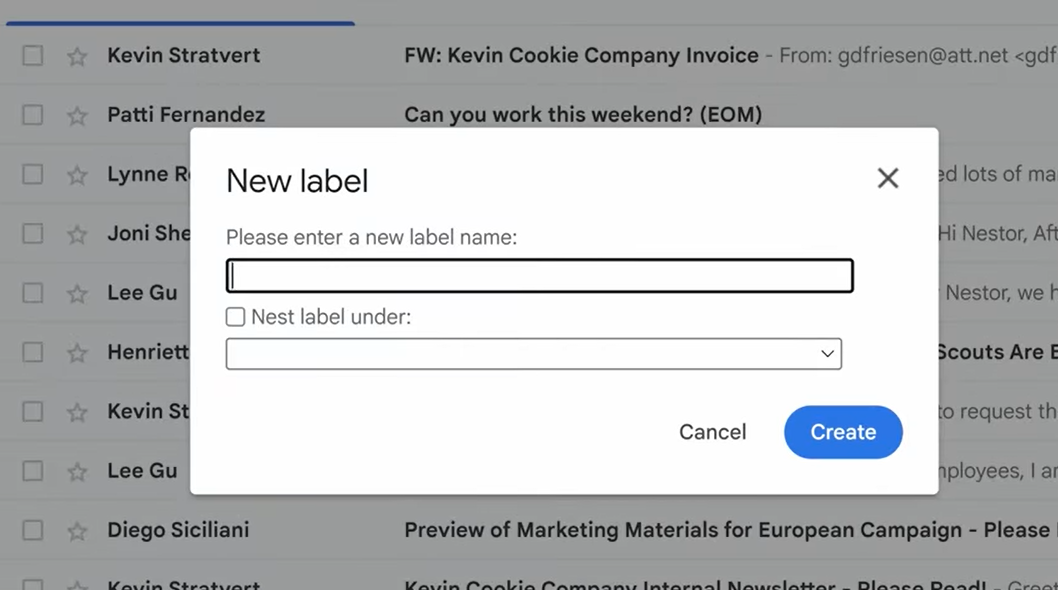Select Diego Siciliani's email checkbox
The image size is (1058, 590).
click(33, 530)
